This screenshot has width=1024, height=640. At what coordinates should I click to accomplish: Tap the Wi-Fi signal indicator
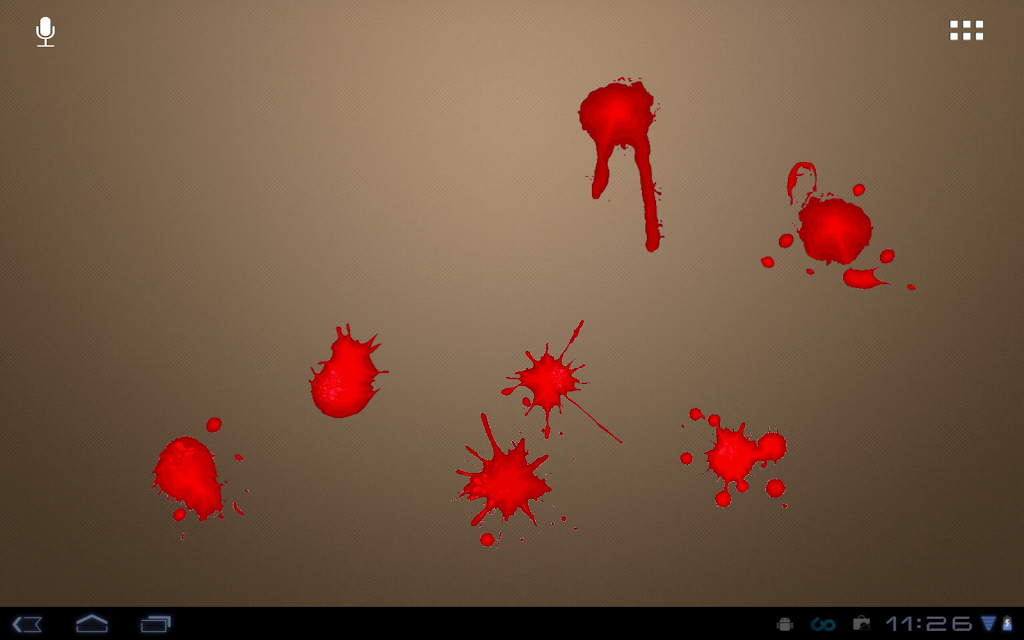coord(989,624)
